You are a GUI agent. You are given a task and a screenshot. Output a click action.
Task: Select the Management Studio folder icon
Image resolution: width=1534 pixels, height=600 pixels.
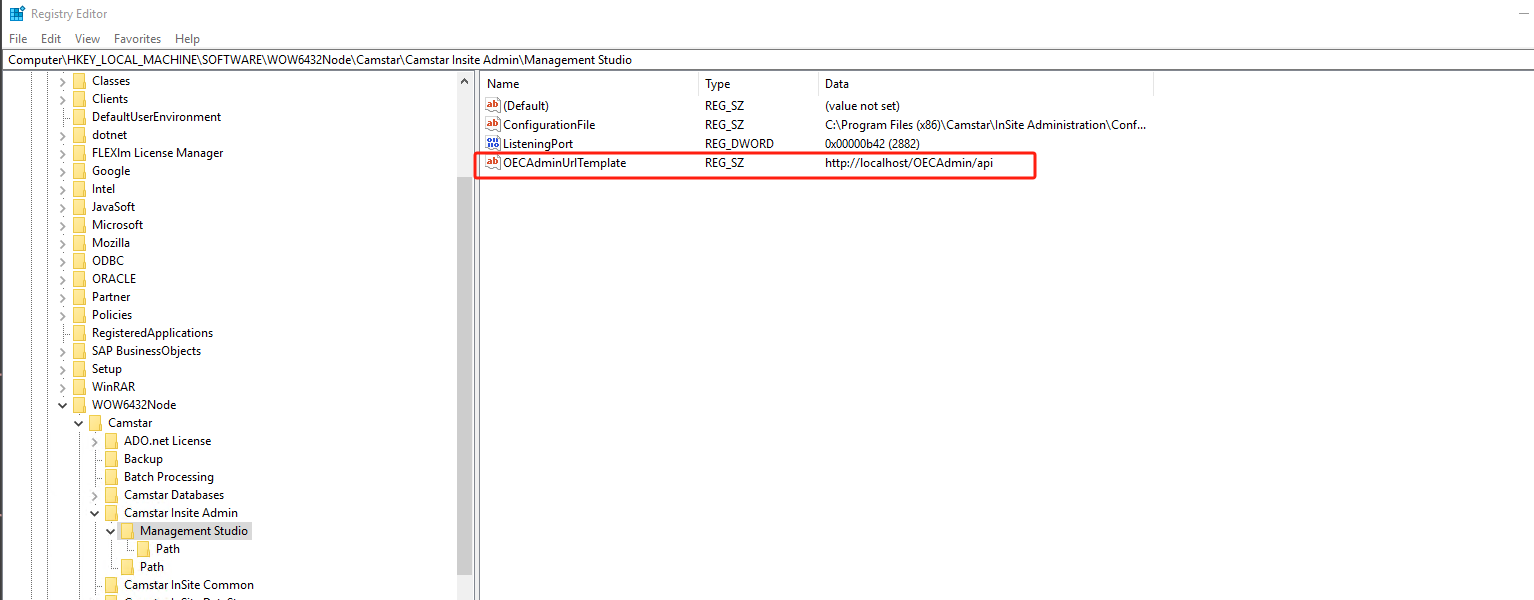[127, 531]
